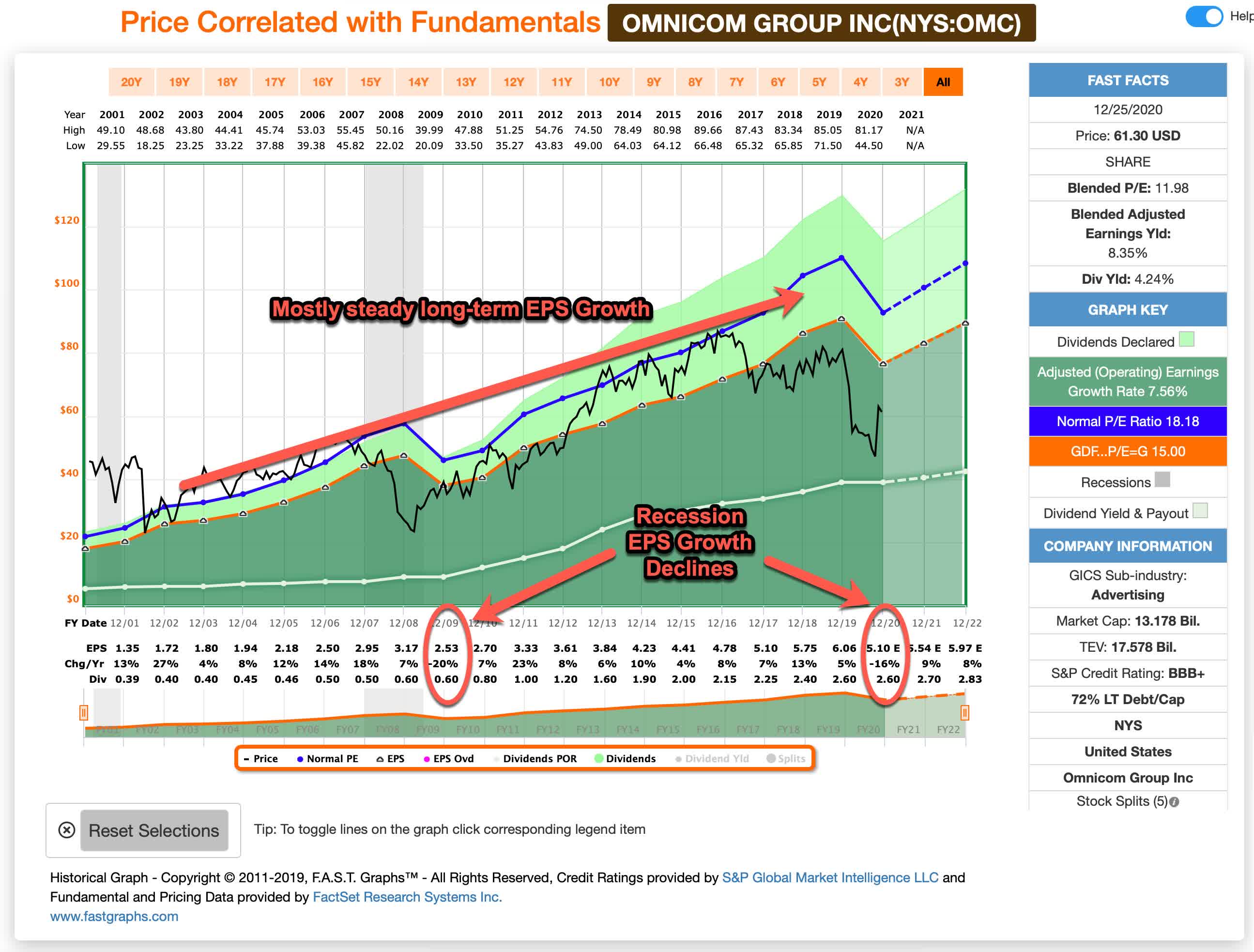
Task: Select the All time range tab
Action: click(943, 82)
